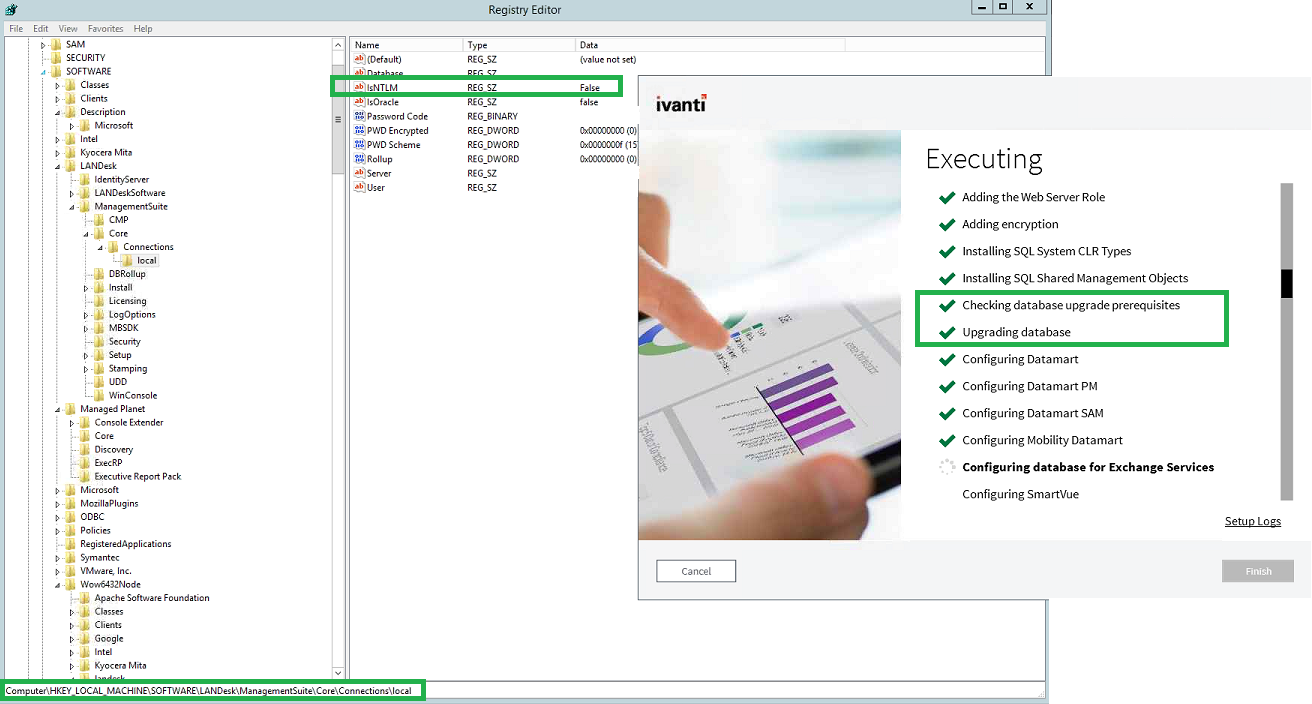The width and height of the screenshot is (1312, 704).
Task: Open the View menu
Action: (67, 28)
